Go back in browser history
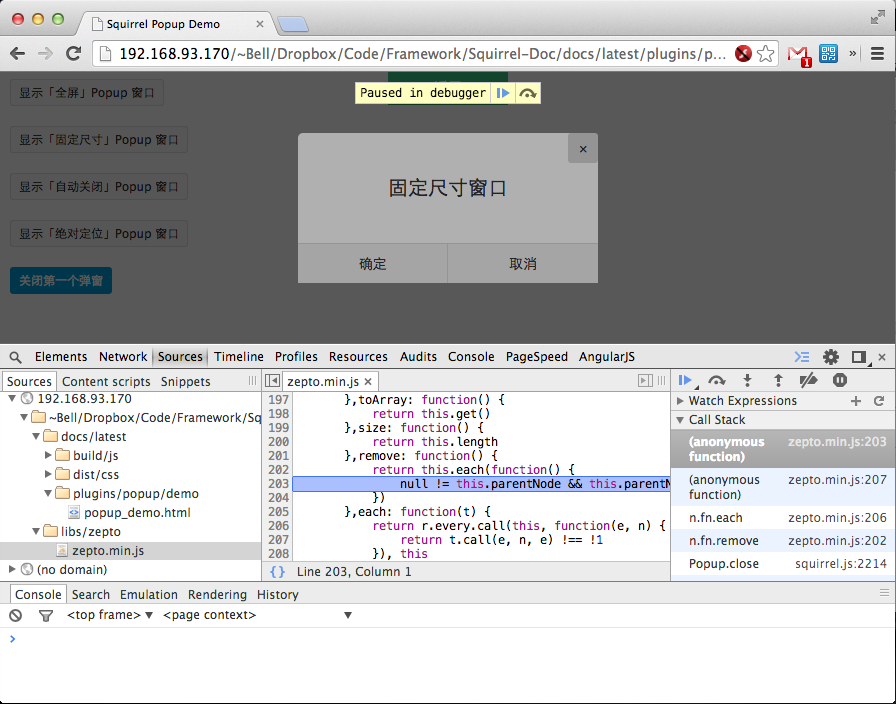Image resolution: width=896 pixels, height=704 pixels. (x=18, y=54)
